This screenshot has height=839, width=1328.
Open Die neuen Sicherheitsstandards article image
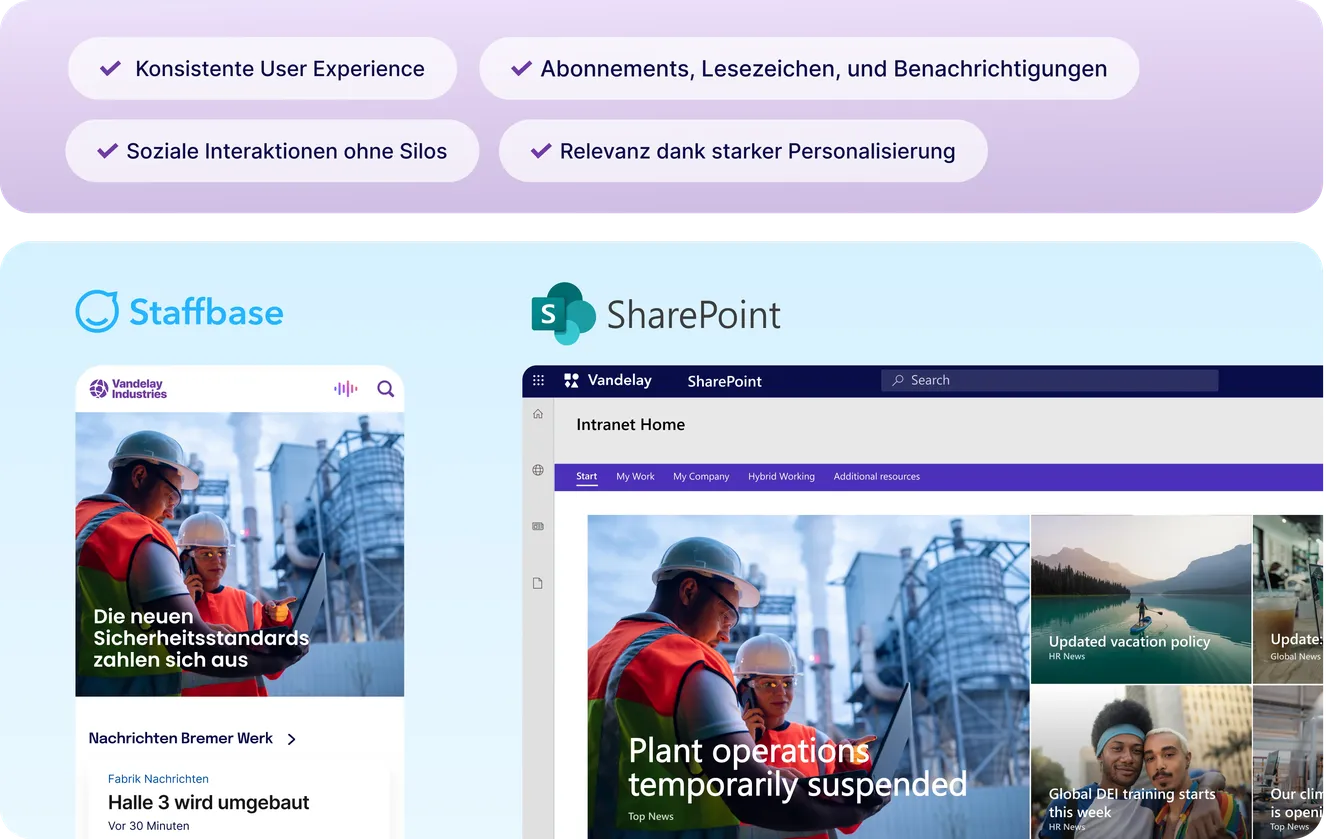[240, 554]
